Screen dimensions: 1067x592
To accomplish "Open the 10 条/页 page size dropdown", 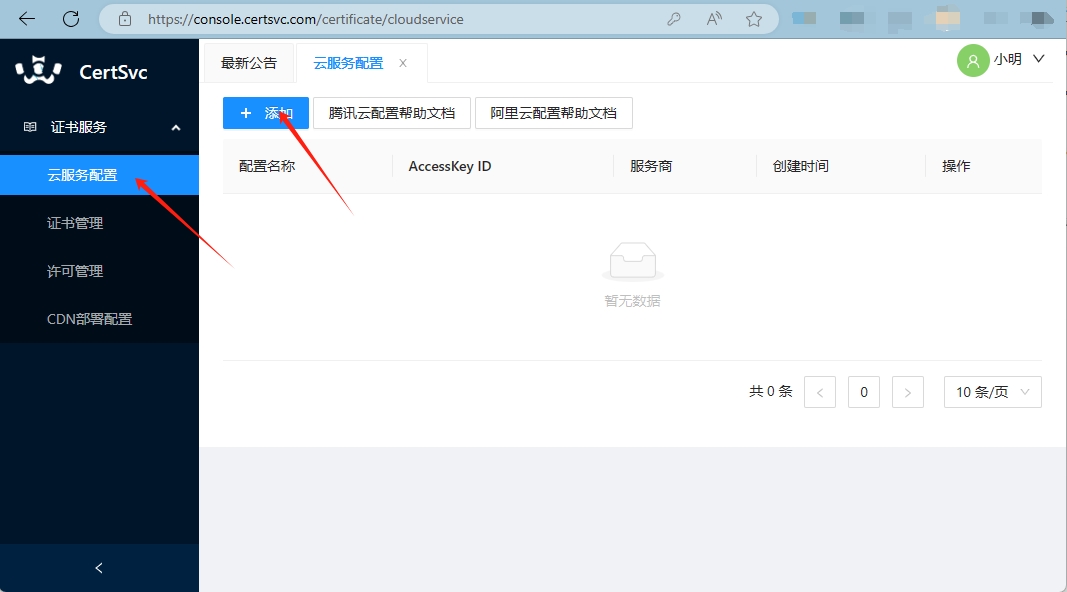I will click(992, 391).
